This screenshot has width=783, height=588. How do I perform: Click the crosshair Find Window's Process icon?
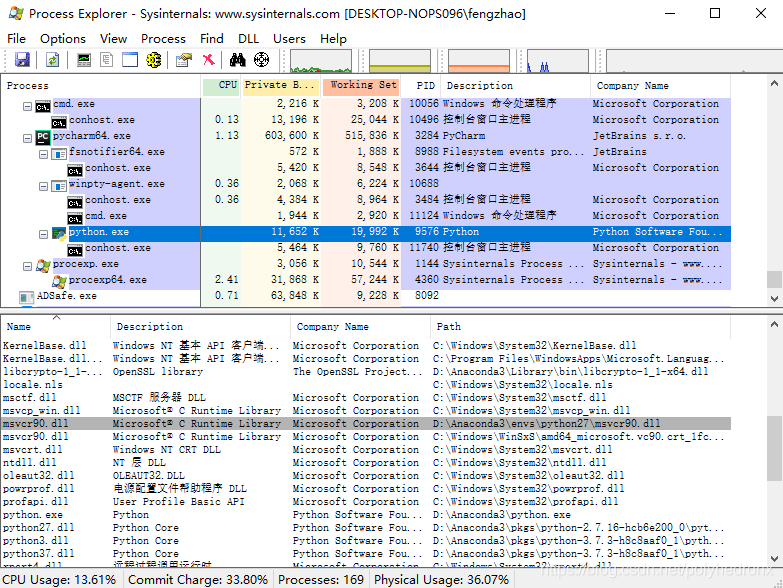pos(262,60)
